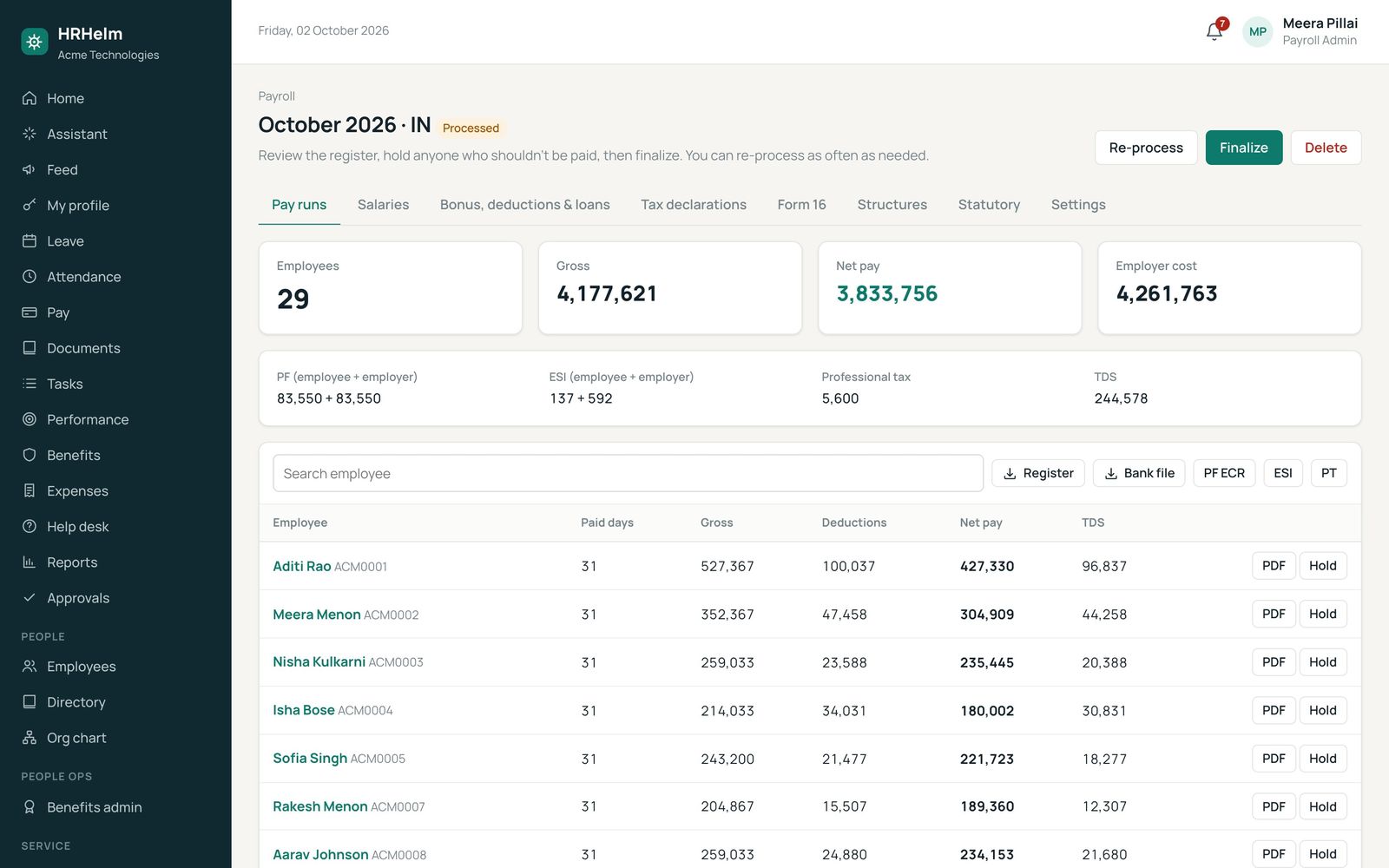1389x868 pixels.
Task: Click the Processed status badge
Action: [x=471, y=128]
